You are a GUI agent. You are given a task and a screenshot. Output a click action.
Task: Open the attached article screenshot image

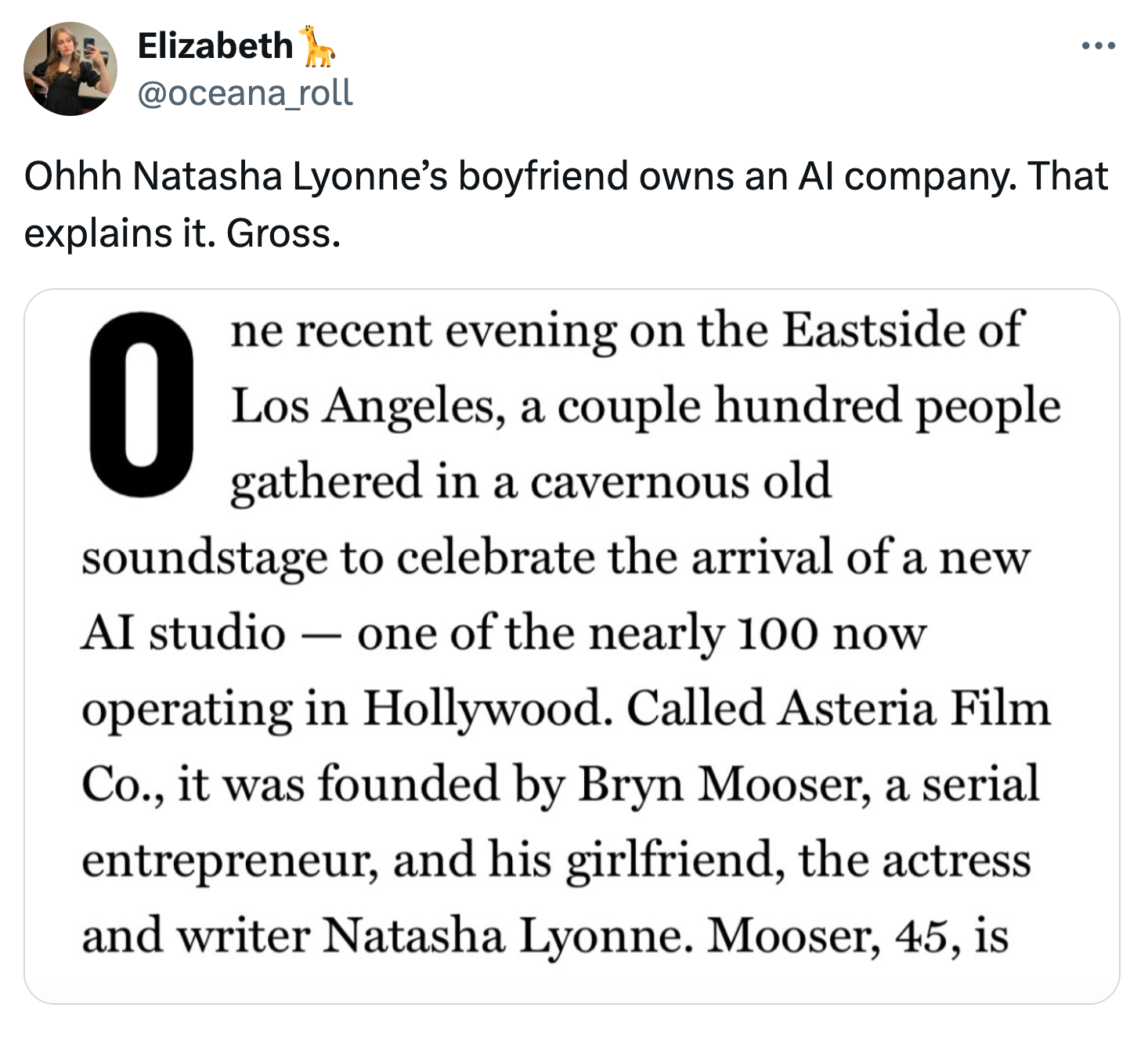tap(572, 646)
